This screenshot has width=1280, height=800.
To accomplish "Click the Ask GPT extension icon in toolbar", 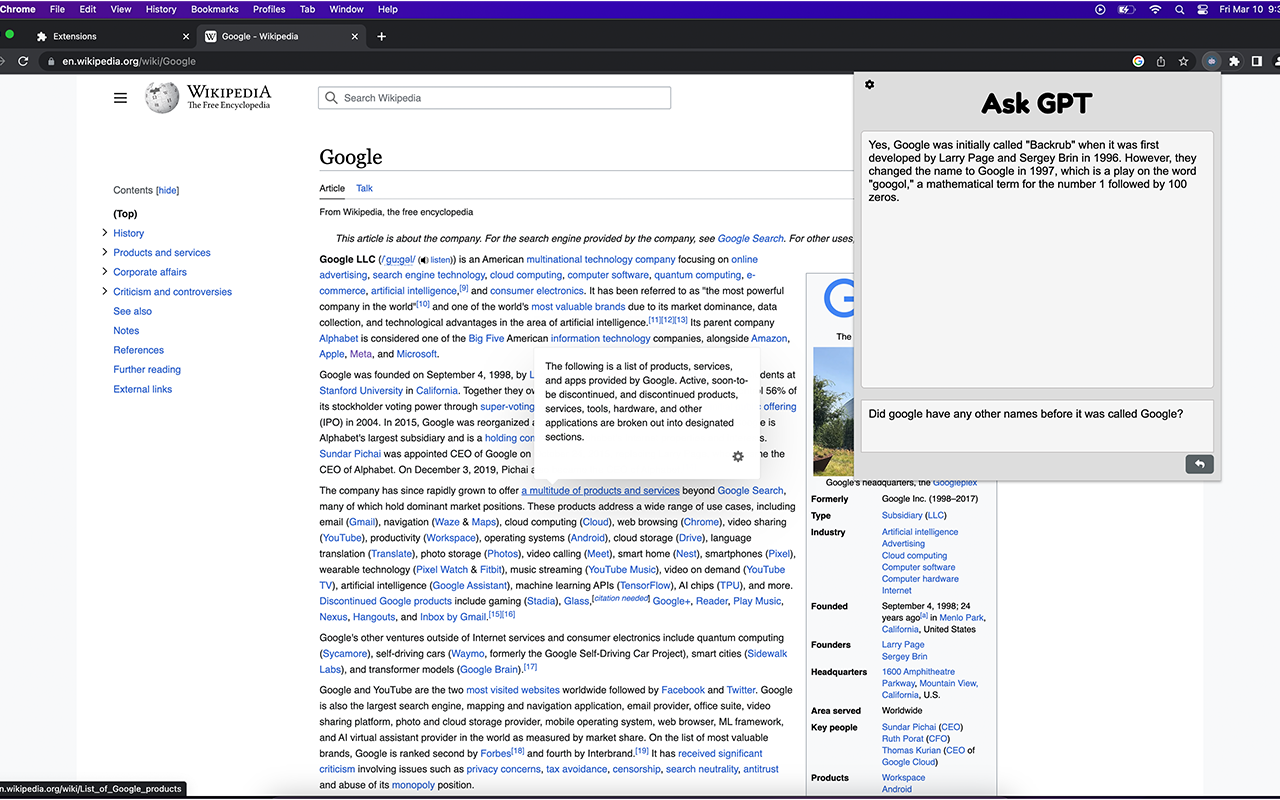I will (x=1211, y=61).
